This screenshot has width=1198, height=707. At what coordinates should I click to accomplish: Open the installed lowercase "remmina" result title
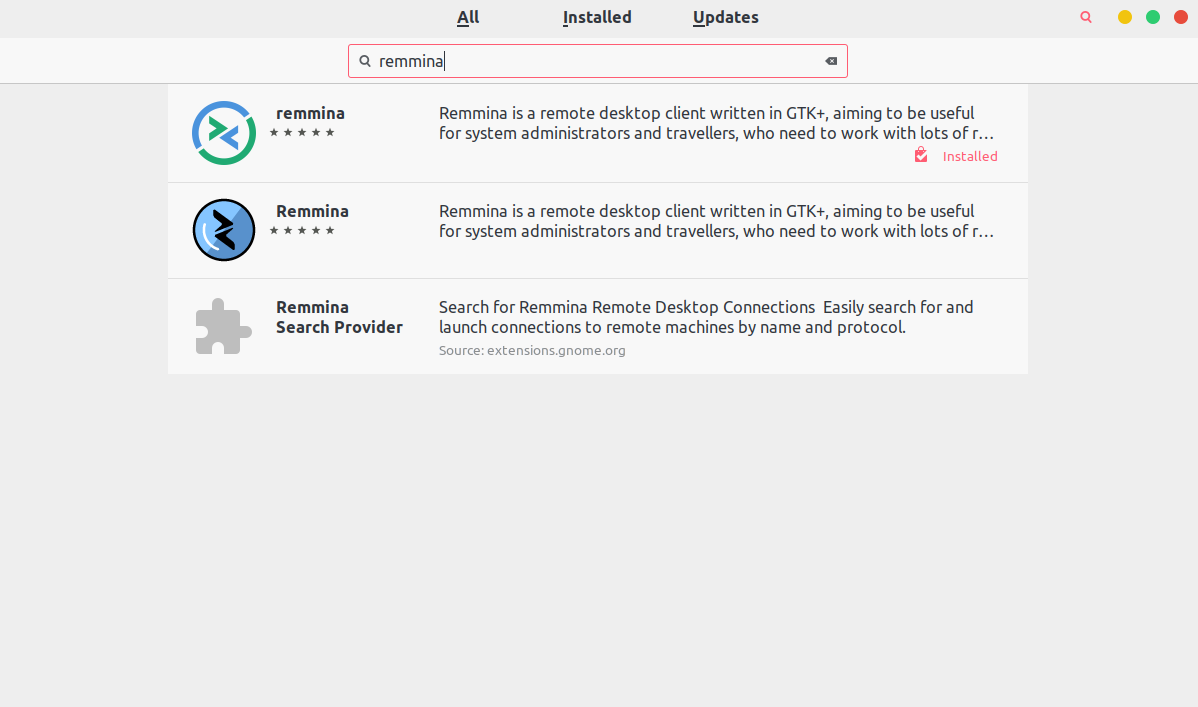pos(310,113)
